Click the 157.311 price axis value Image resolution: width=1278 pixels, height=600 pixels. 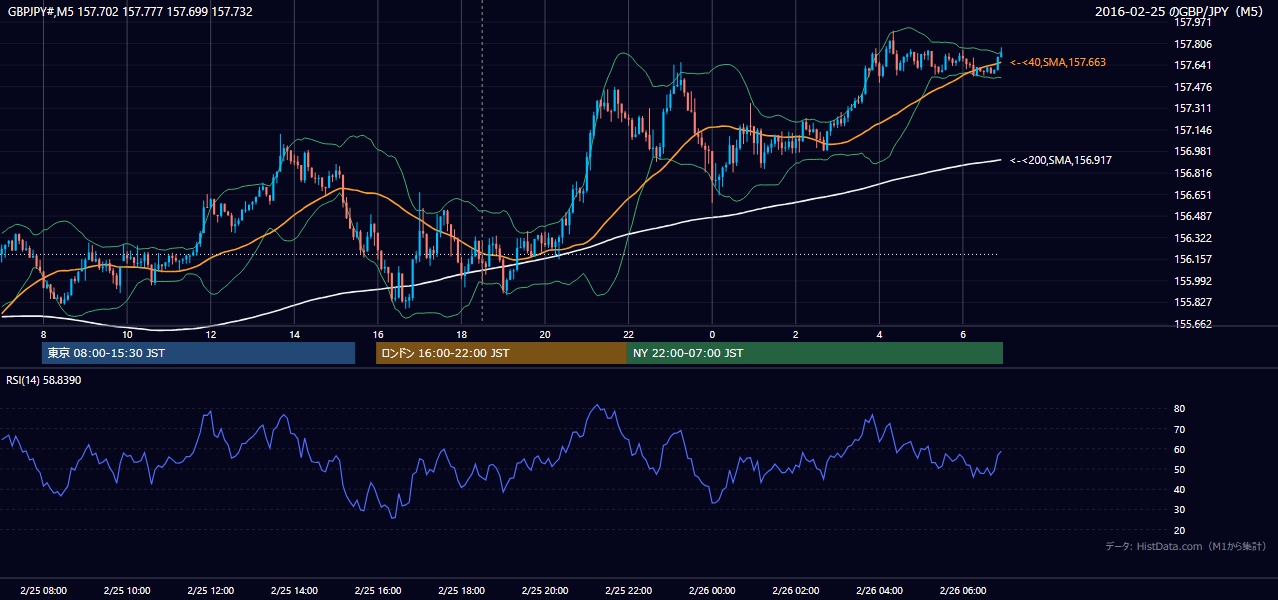coord(1192,108)
